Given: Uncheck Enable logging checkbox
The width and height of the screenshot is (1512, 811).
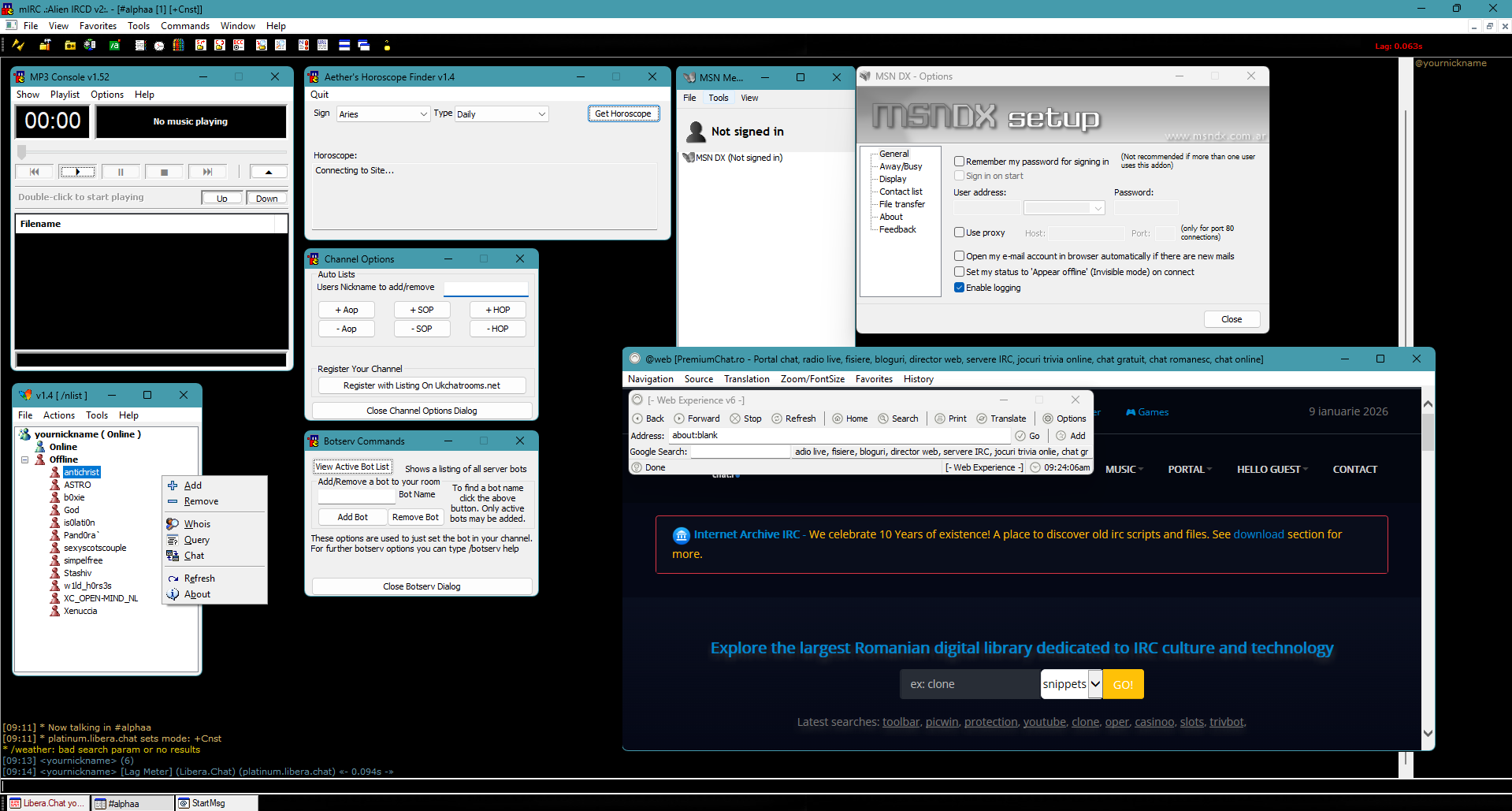Looking at the screenshot, I should tap(959, 288).
